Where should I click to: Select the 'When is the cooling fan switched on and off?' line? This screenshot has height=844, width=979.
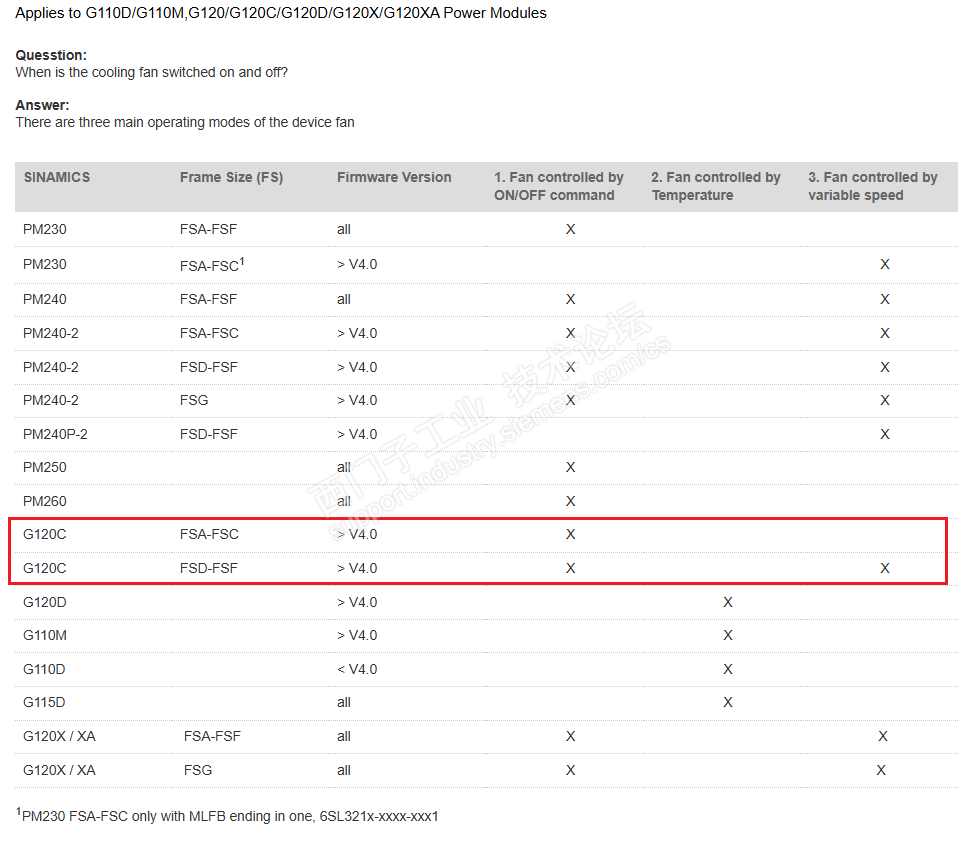(x=152, y=72)
